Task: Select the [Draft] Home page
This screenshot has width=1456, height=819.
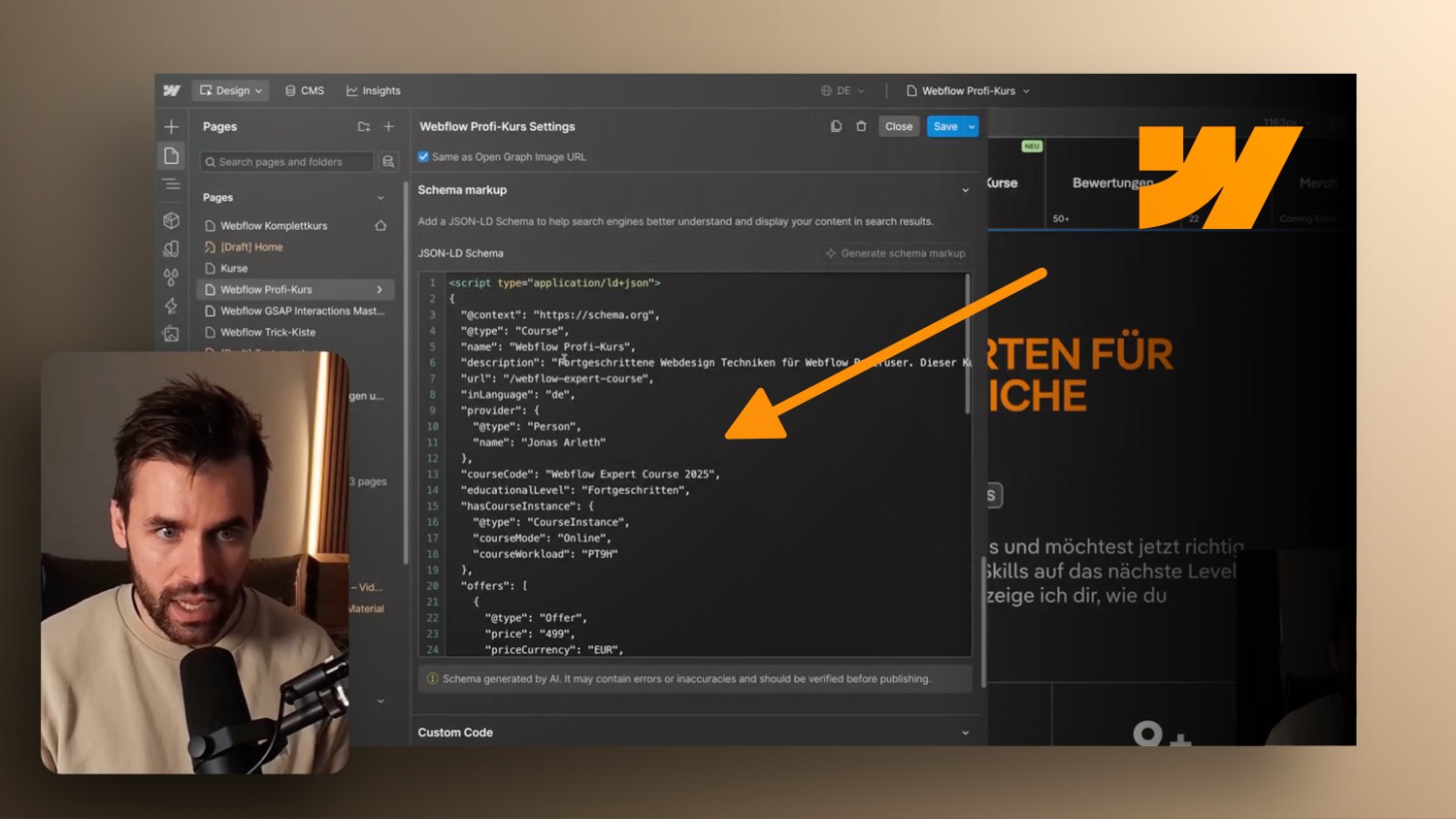Action: click(251, 247)
